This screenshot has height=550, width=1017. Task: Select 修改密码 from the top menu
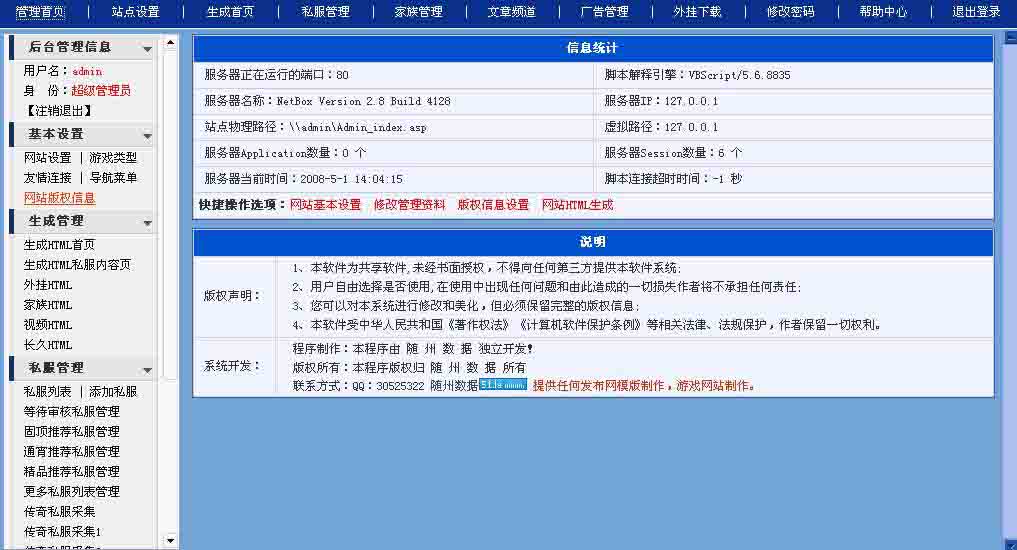point(790,12)
